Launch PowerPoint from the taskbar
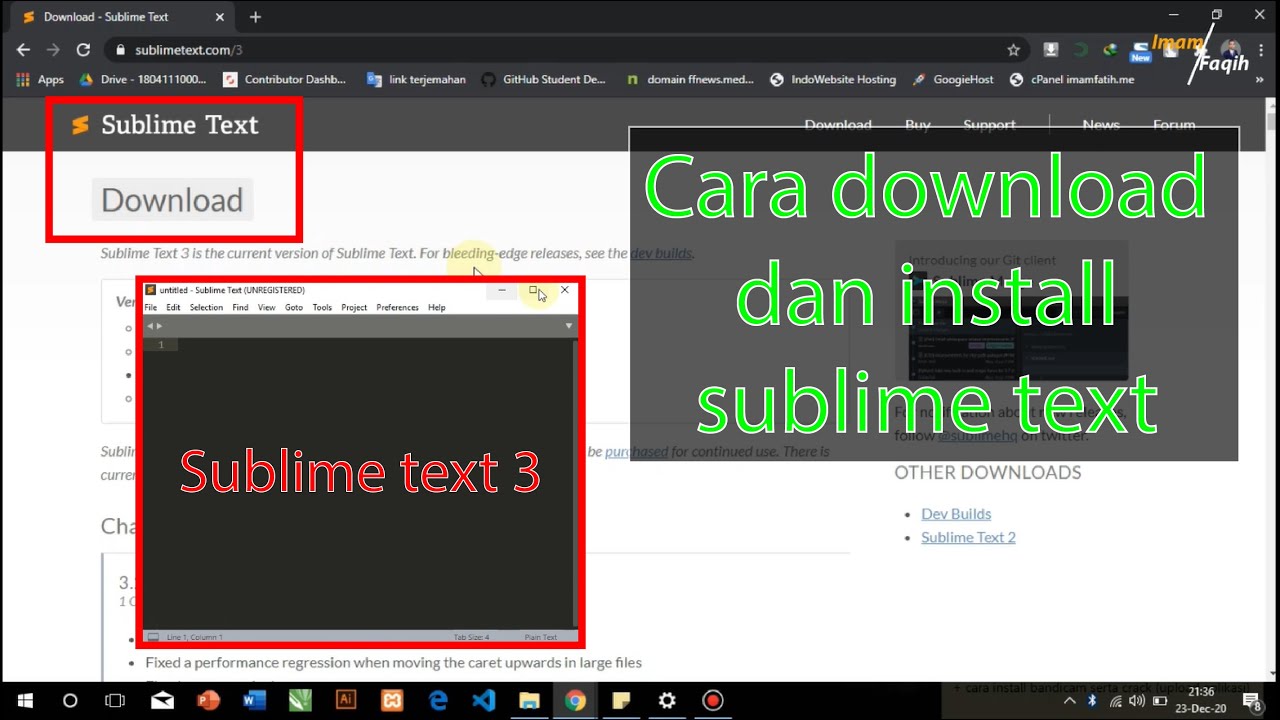This screenshot has height=720, width=1280. pyautogui.click(x=208, y=700)
